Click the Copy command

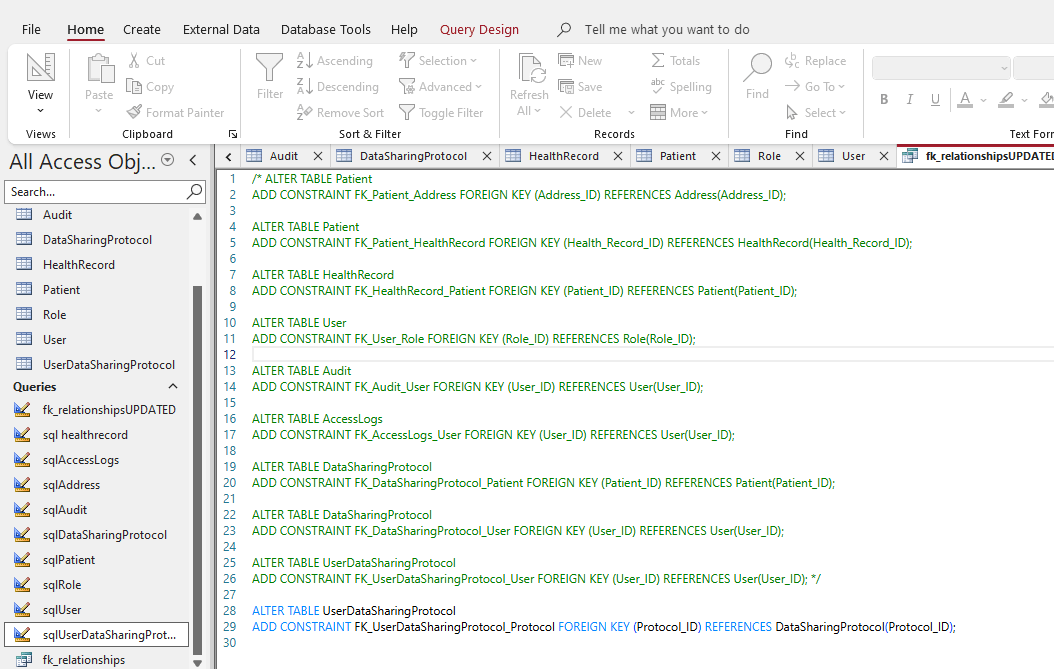[150, 87]
